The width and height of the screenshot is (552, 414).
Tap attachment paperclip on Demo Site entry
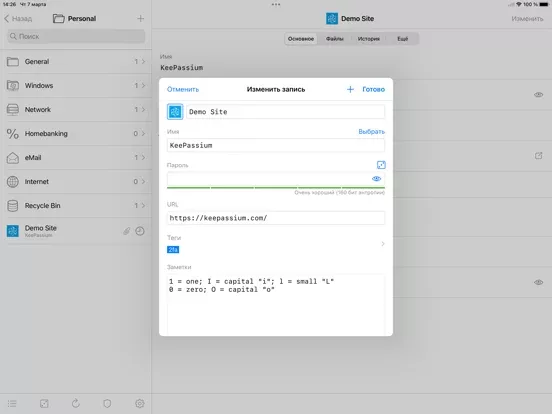pyautogui.click(x=126, y=231)
